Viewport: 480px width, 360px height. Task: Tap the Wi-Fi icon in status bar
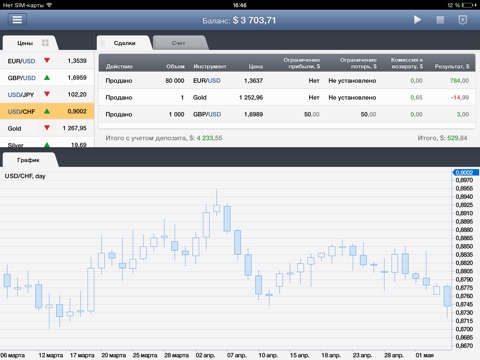click(49, 5)
